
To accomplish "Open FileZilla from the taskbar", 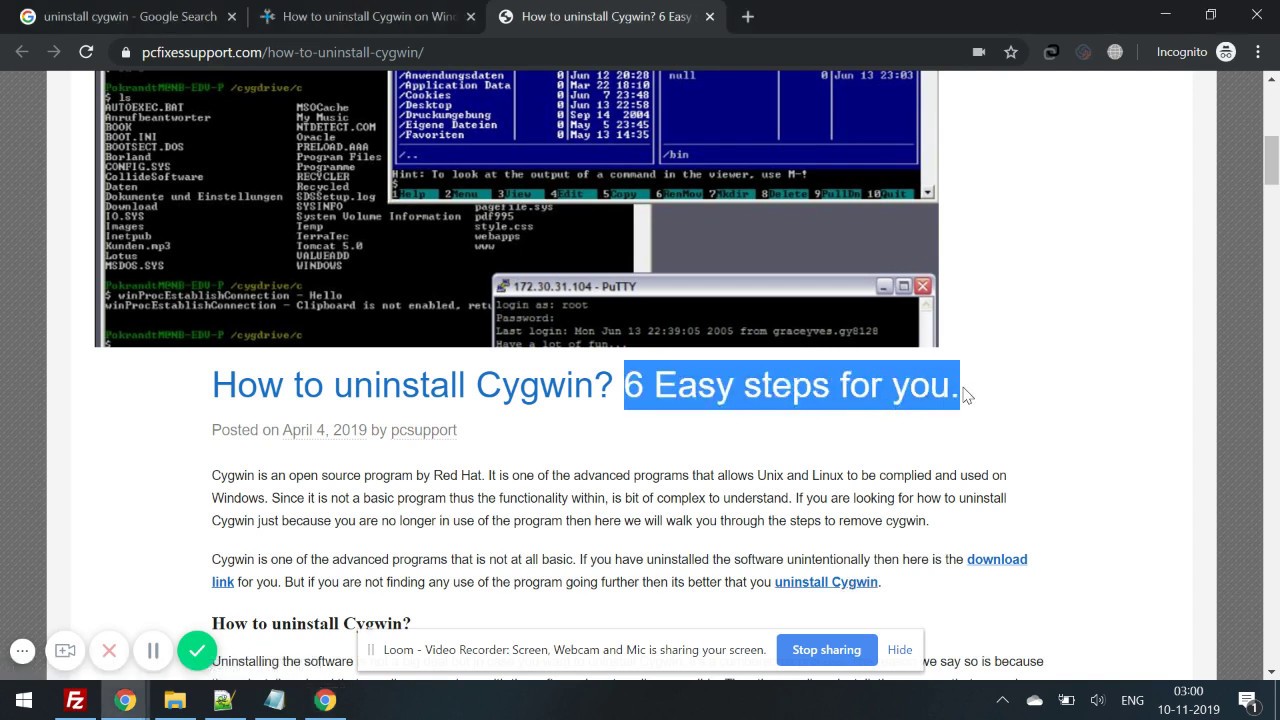I will click(x=75, y=700).
